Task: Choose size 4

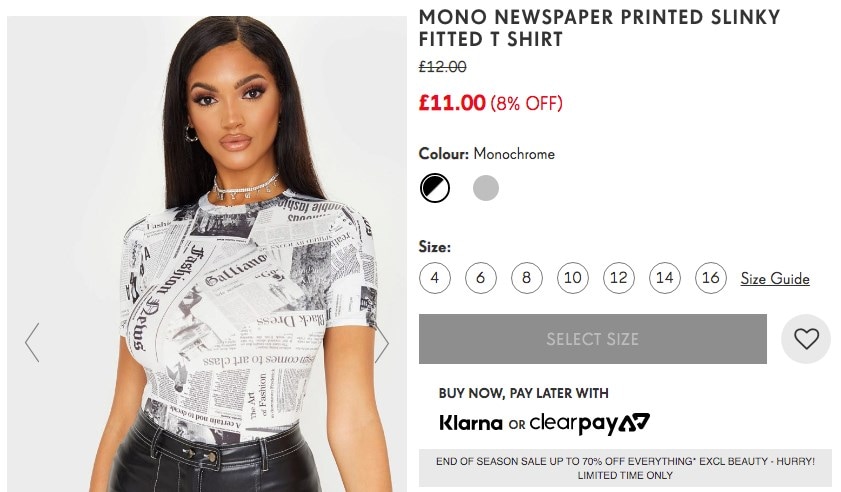Action: pyautogui.click(x=434, y=277)
